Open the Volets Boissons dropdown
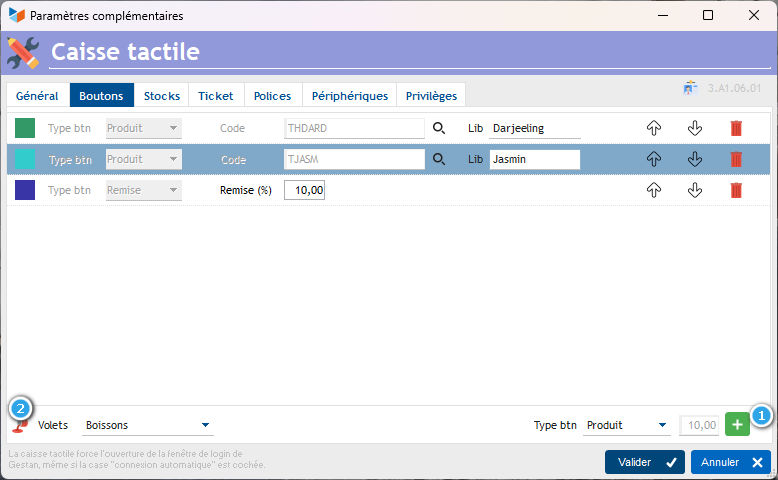Viewport: 778px width, 480px height. [x=148, y=425]
